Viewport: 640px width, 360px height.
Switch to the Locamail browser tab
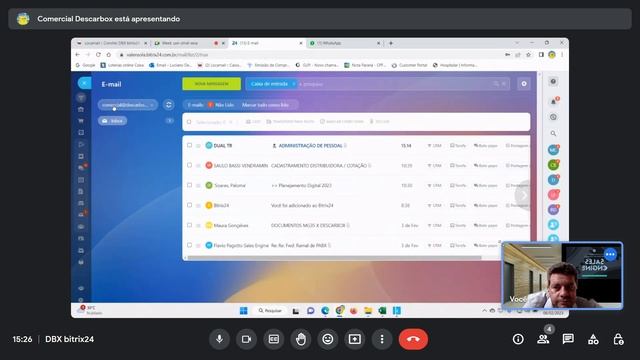click(x=110, y=43)
